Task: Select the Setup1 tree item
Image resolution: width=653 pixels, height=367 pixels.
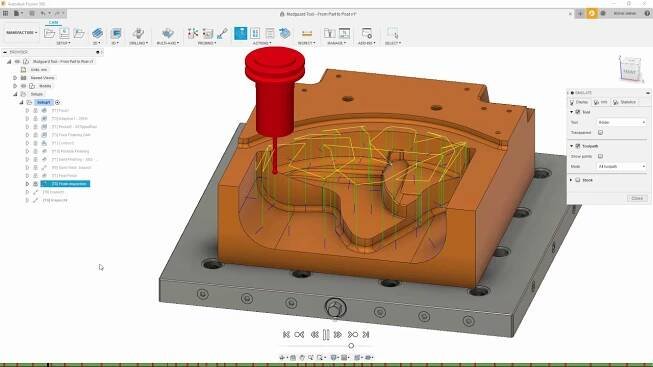Action: (43, 102)
